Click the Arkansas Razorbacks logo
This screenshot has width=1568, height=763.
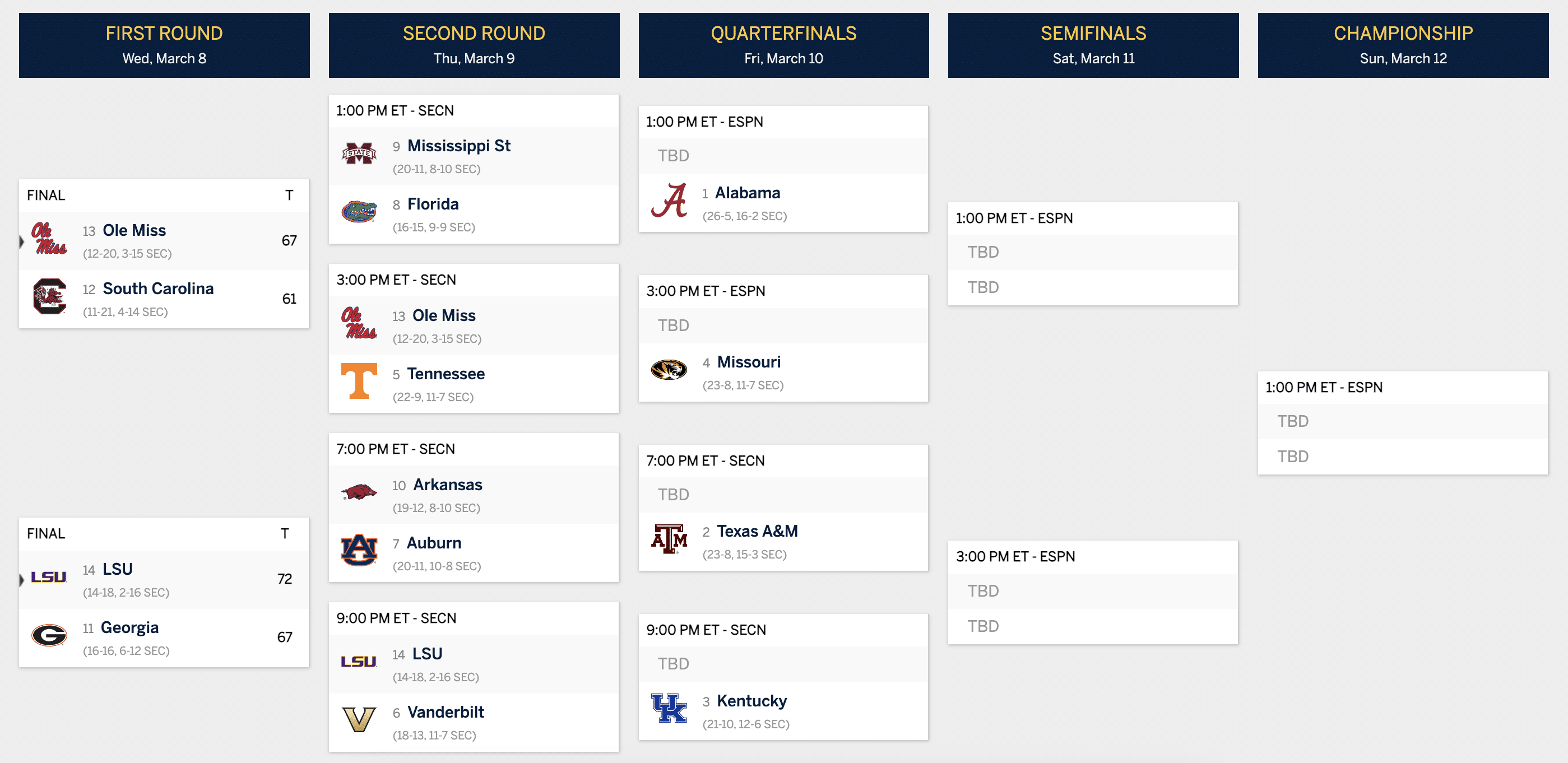pos(359,492)
